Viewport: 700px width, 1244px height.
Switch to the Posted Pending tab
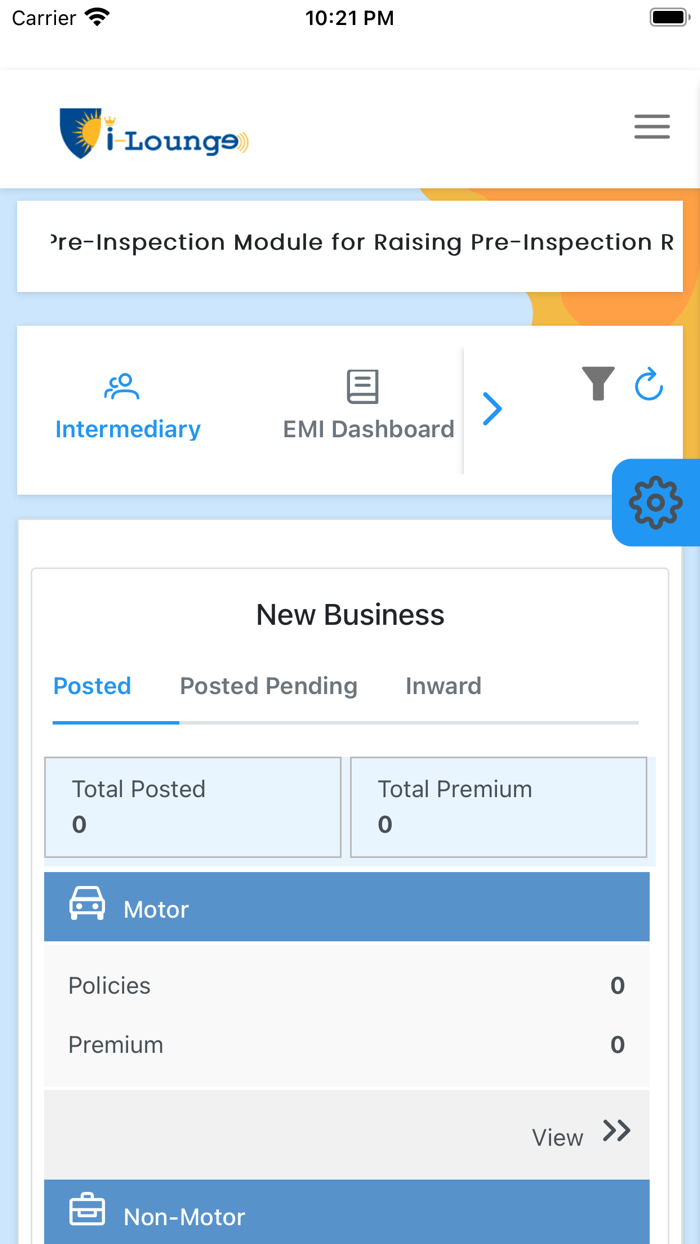pos(268,686)
